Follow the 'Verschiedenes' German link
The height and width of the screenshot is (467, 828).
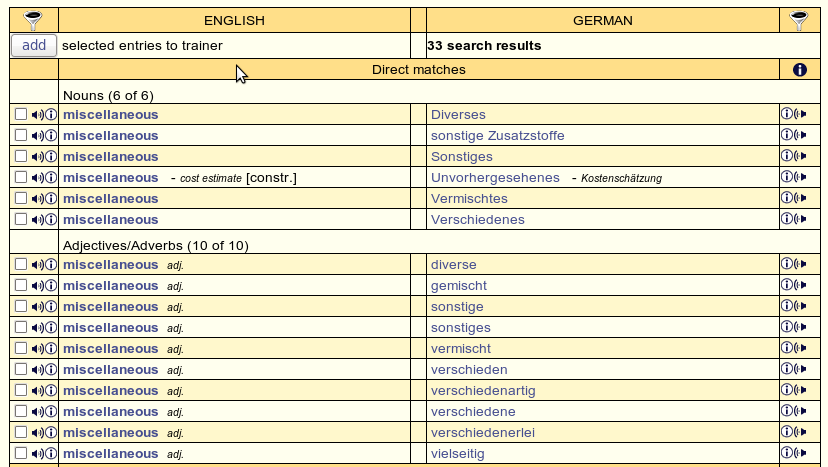click(477, 220)
